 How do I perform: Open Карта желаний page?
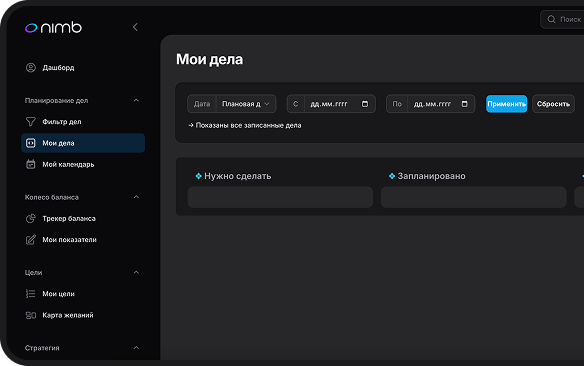click(x=68, y=315)
